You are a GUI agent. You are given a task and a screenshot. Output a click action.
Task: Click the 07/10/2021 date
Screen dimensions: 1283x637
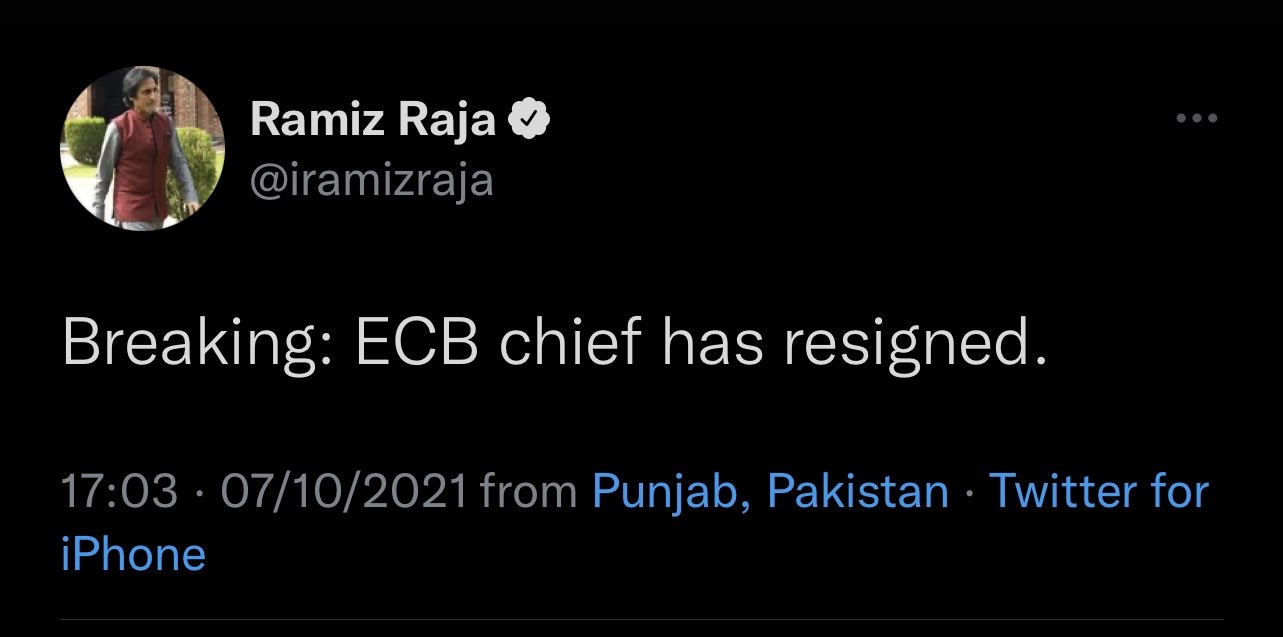coord(344,492)
